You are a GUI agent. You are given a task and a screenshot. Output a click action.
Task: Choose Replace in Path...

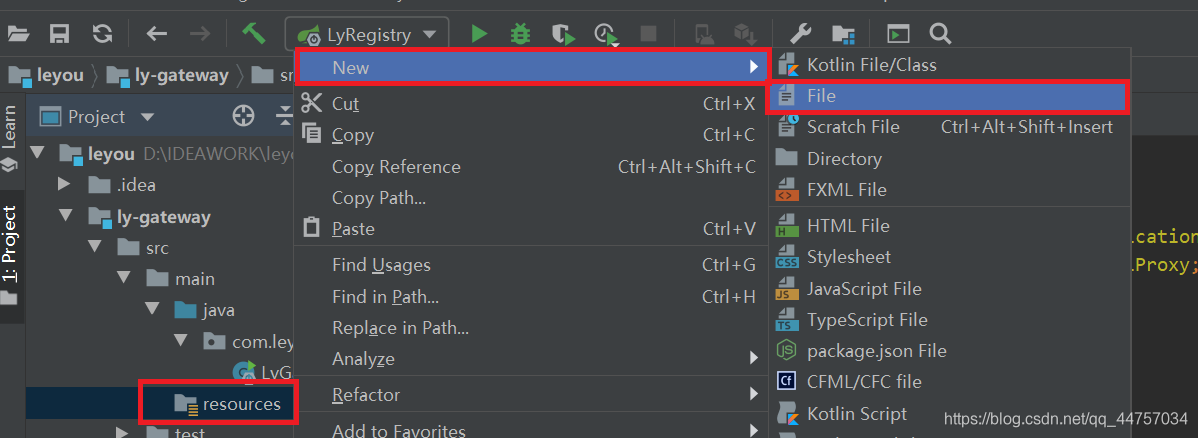pyautogui.click(x=530, y=328)
